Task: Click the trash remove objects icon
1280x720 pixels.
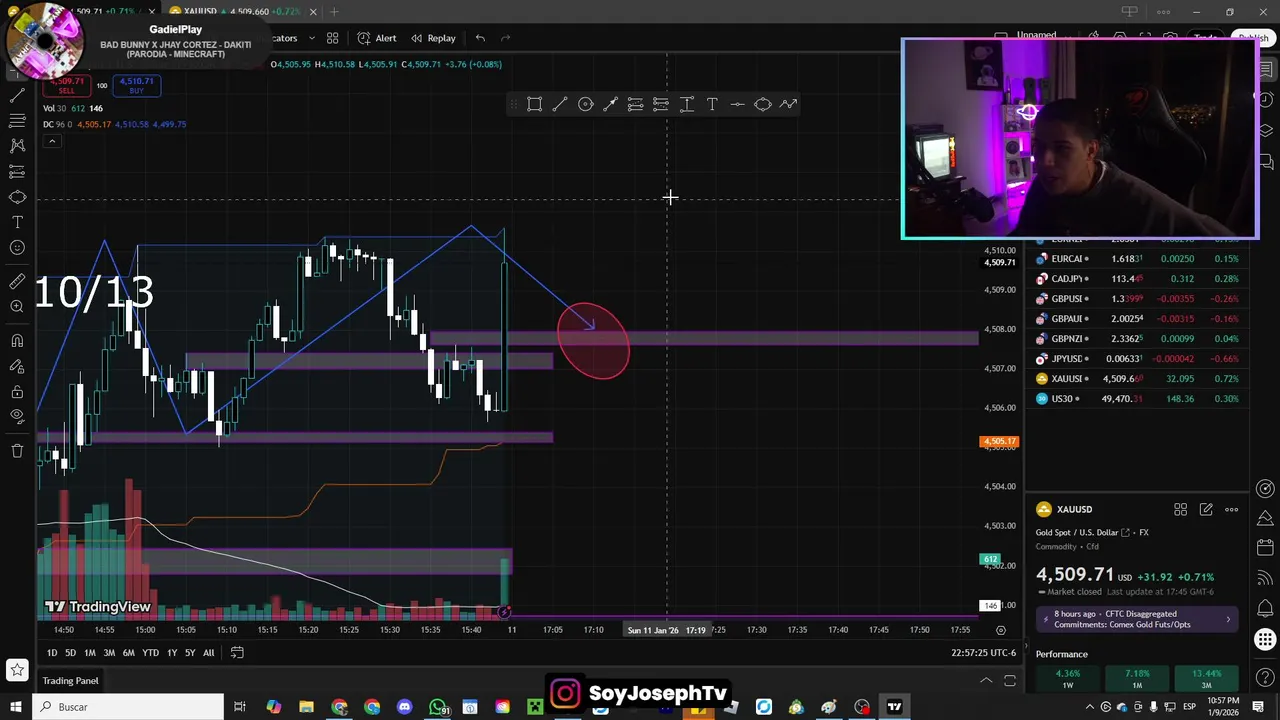Action: pos(17,450)
